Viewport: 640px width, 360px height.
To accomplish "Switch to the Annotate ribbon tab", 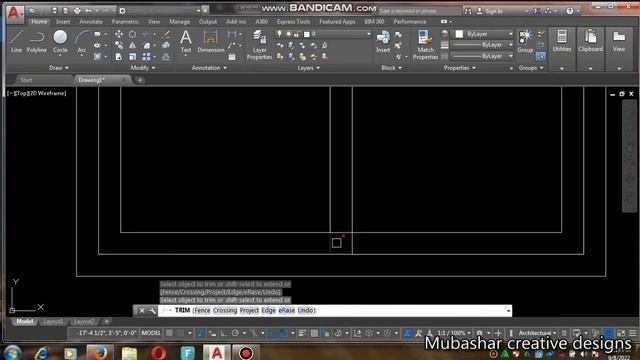I will pos(91,22).
